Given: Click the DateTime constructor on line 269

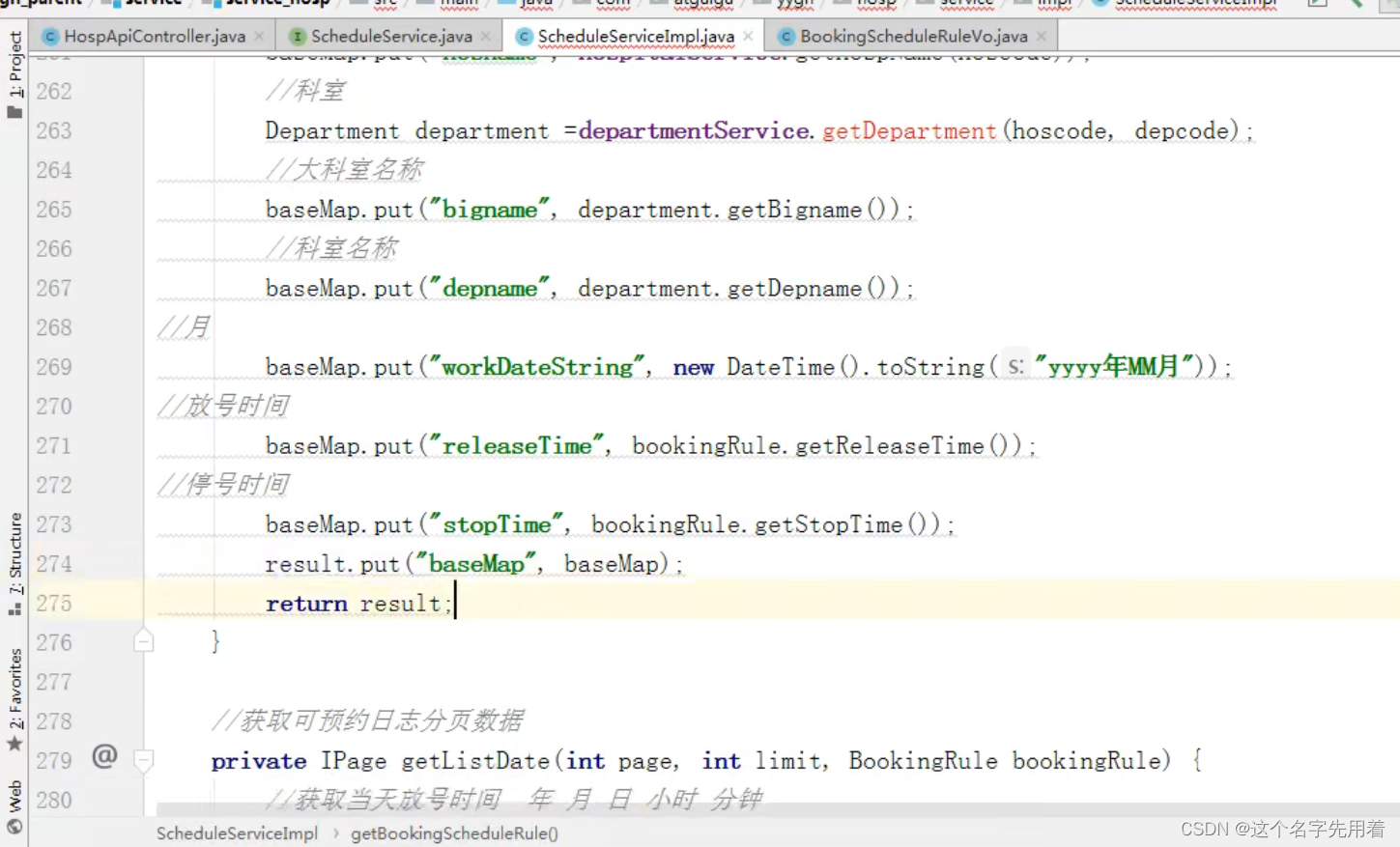Looking at the screenshot, I should point(781,367).
